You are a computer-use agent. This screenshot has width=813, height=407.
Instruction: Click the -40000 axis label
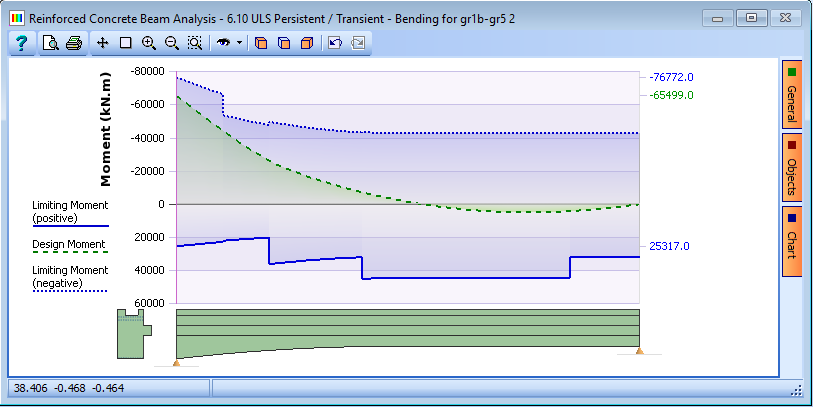[x=150, y=138]
